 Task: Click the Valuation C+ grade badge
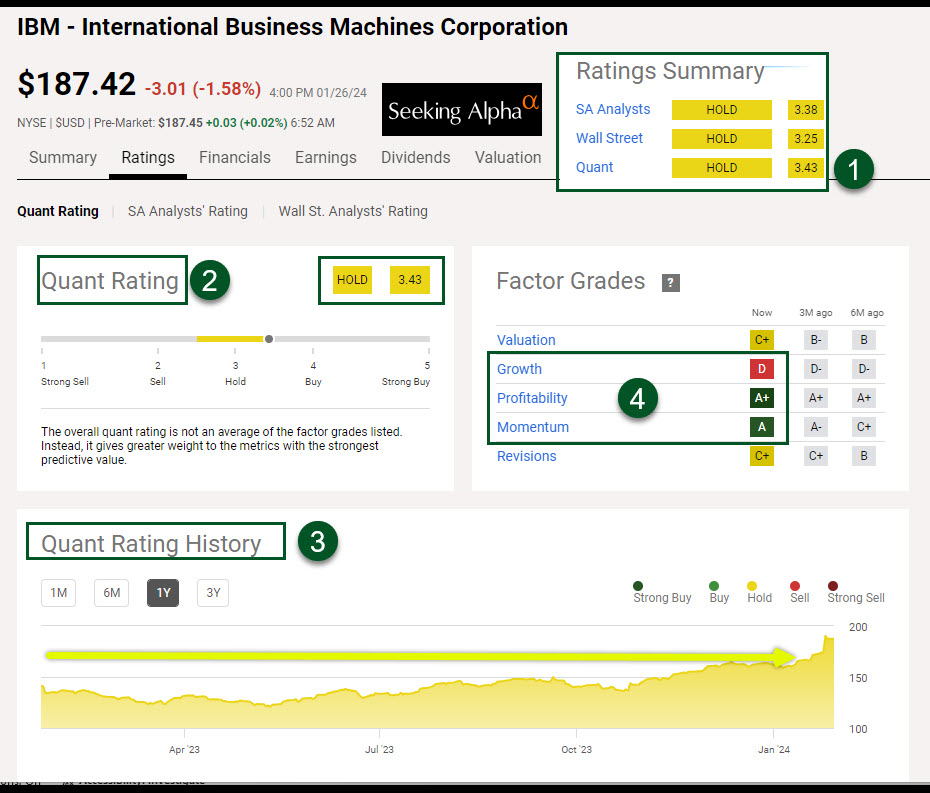pos(761,340)
